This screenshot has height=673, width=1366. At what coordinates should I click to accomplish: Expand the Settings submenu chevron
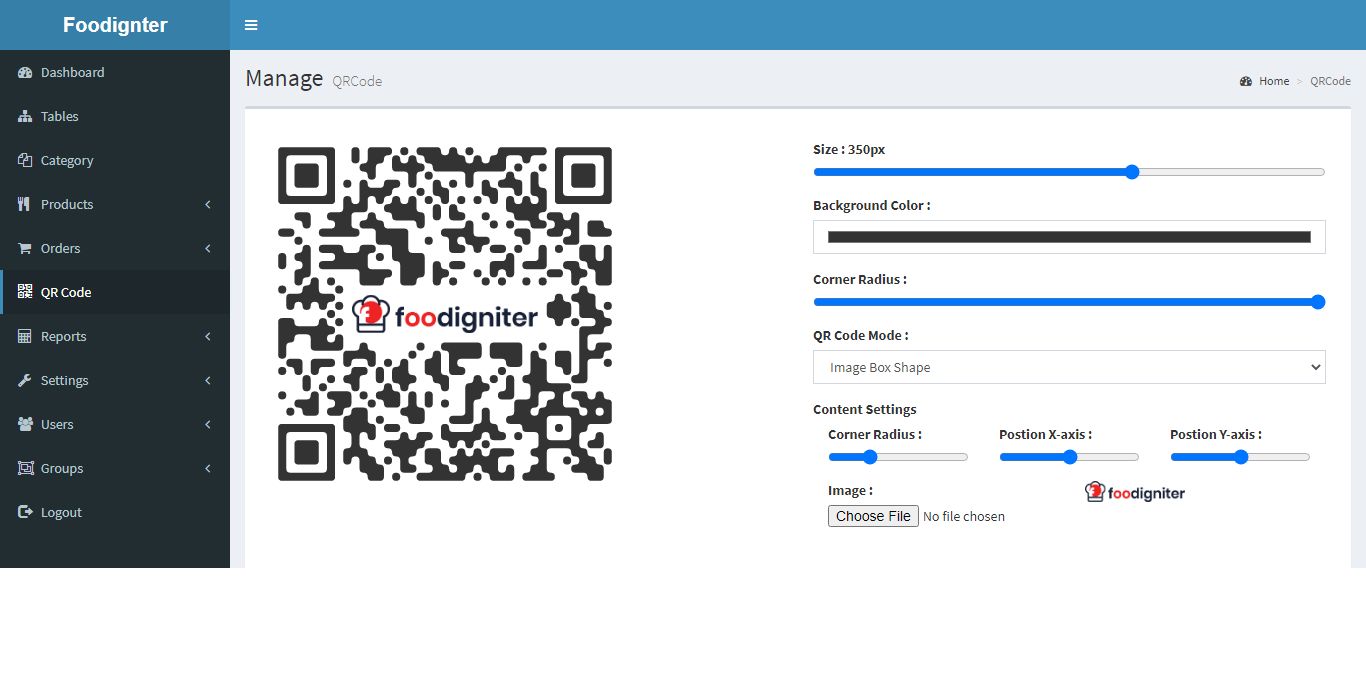[x=208, y=380]
